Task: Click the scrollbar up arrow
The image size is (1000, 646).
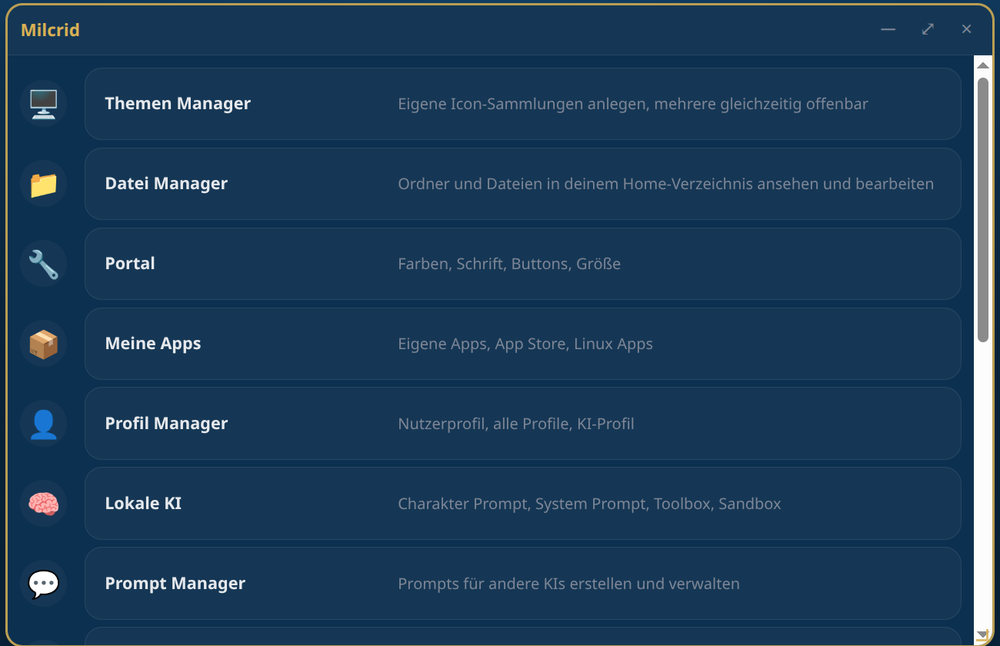Action: click(x=983, y=65)
